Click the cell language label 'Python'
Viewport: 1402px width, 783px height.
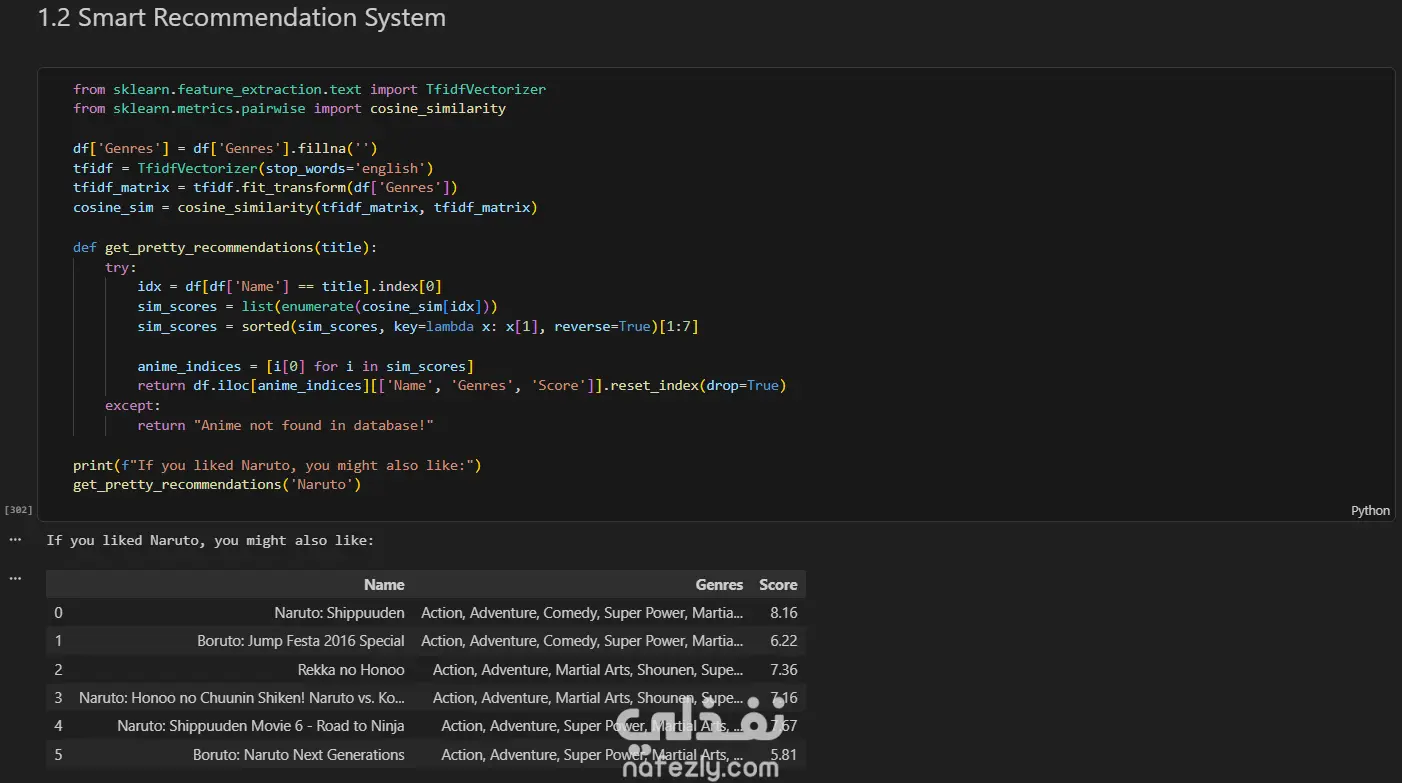[1370, 510]
